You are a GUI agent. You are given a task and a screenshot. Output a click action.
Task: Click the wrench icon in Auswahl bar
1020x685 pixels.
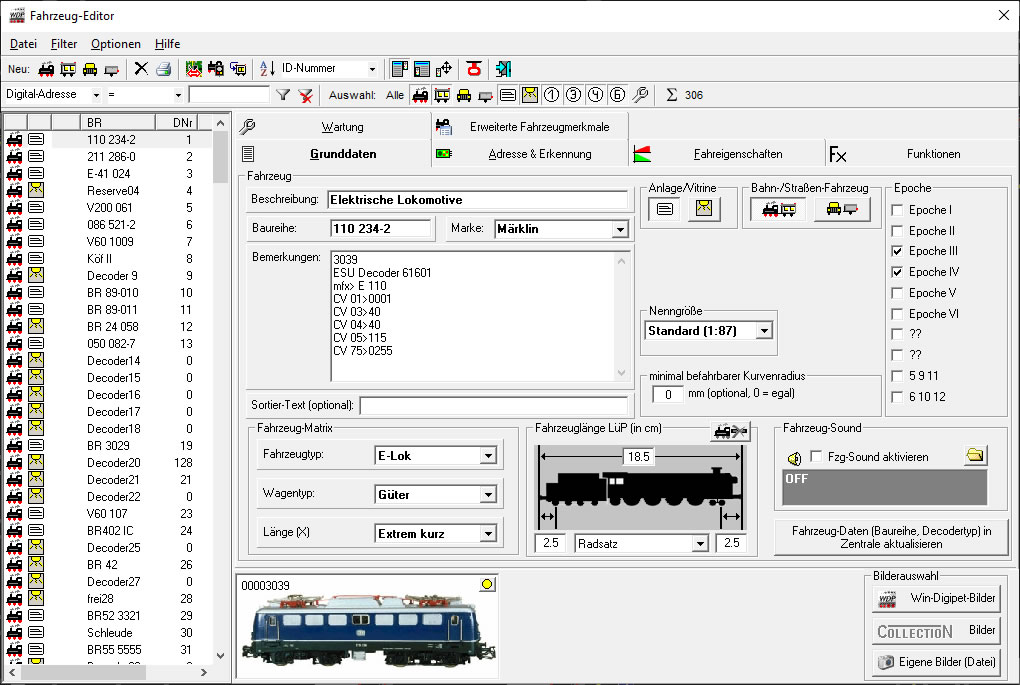click(640, 95)
